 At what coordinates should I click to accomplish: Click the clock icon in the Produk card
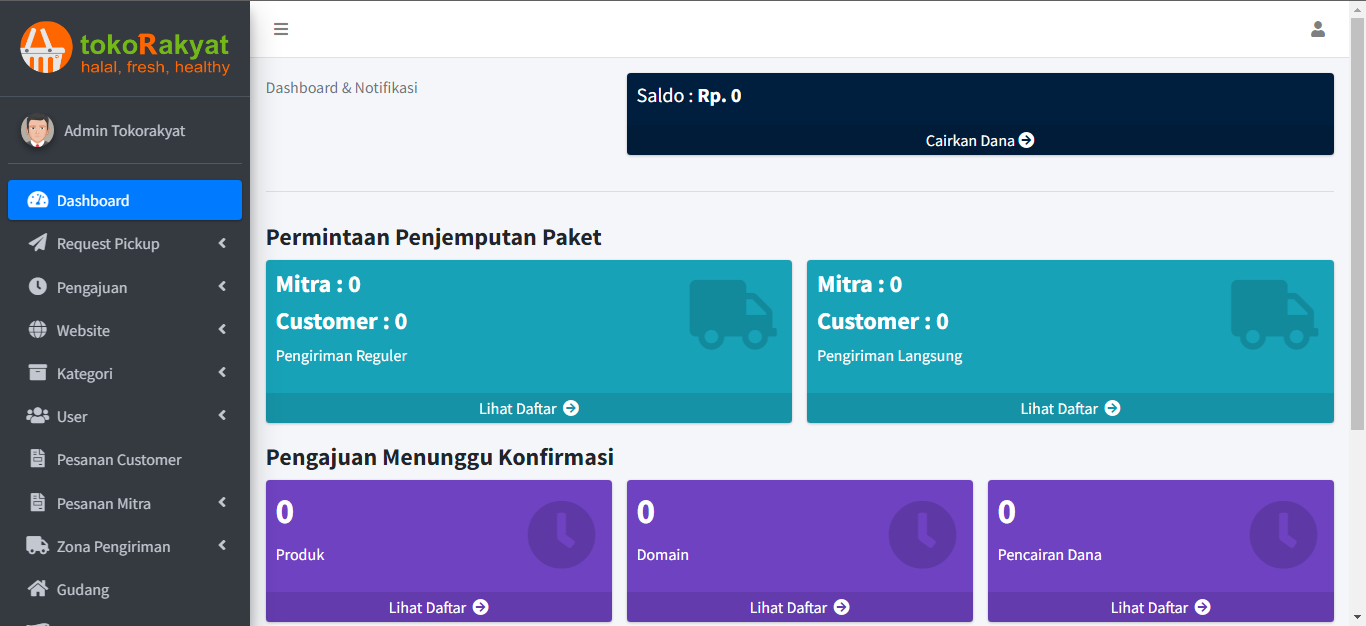pyautogui.click(x=561, y=535)
